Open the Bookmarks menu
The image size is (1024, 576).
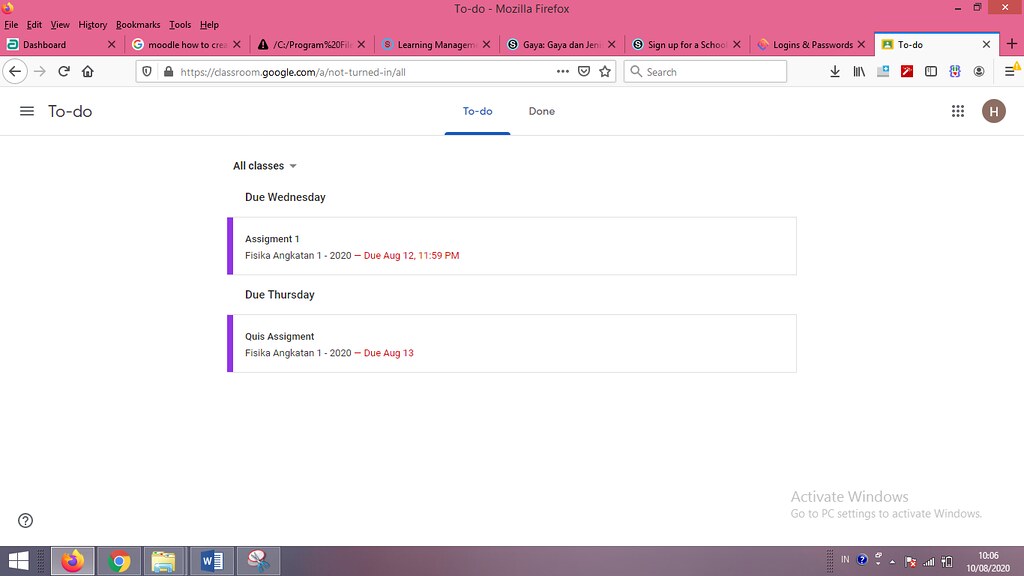pyautogui.click(x=138, y=25)
